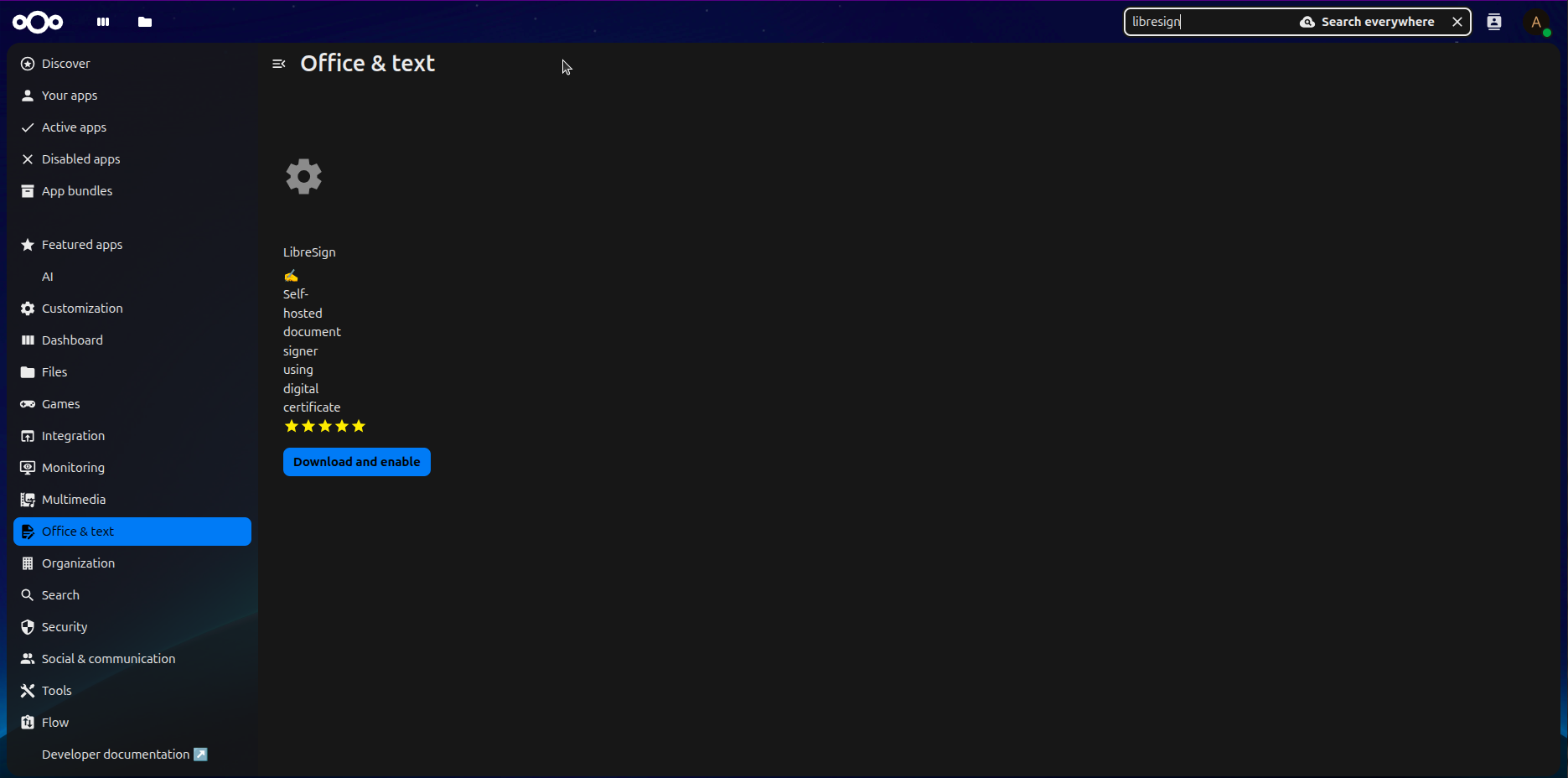
Task: Click the Search everywhere button
Action: point(1367,22)
